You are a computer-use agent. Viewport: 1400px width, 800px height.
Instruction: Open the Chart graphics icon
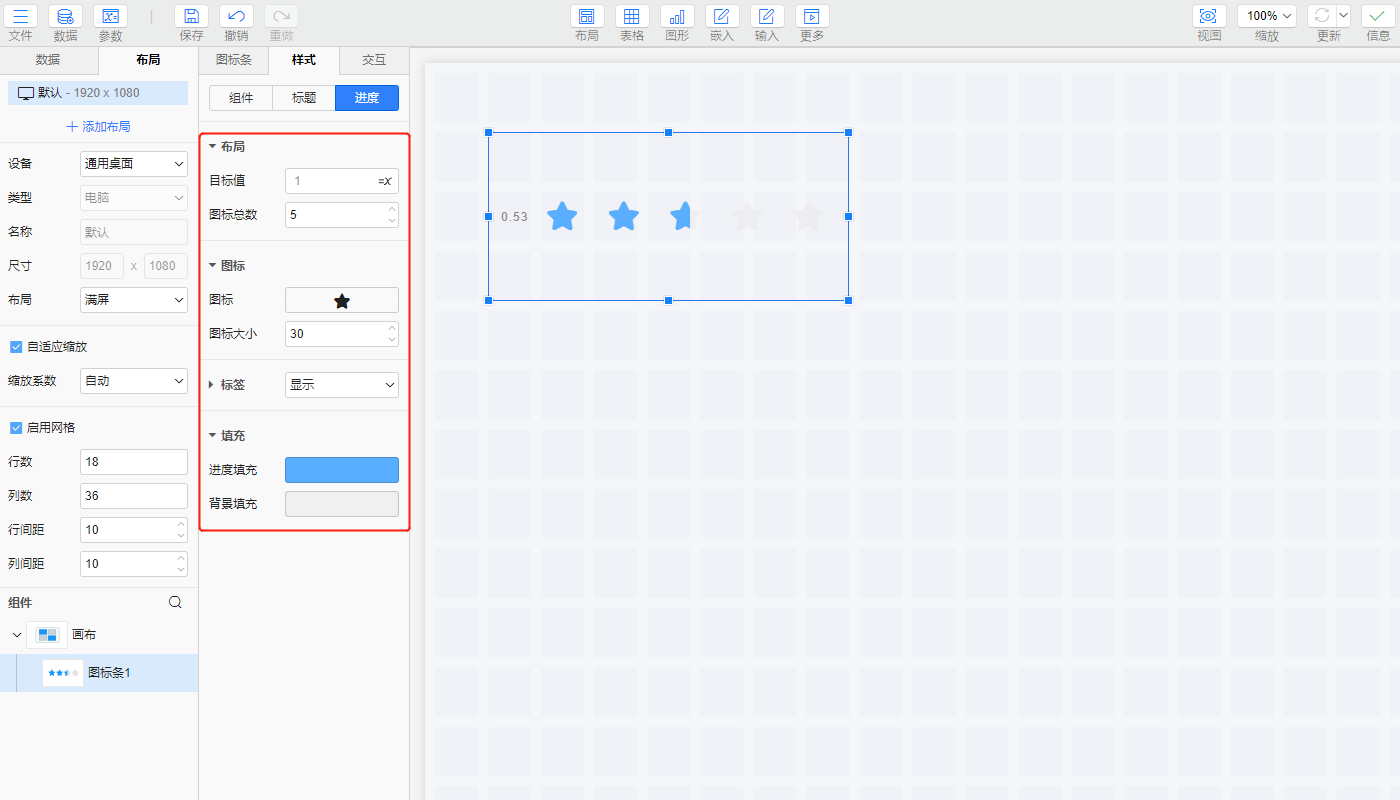click(x=677, y=17)
